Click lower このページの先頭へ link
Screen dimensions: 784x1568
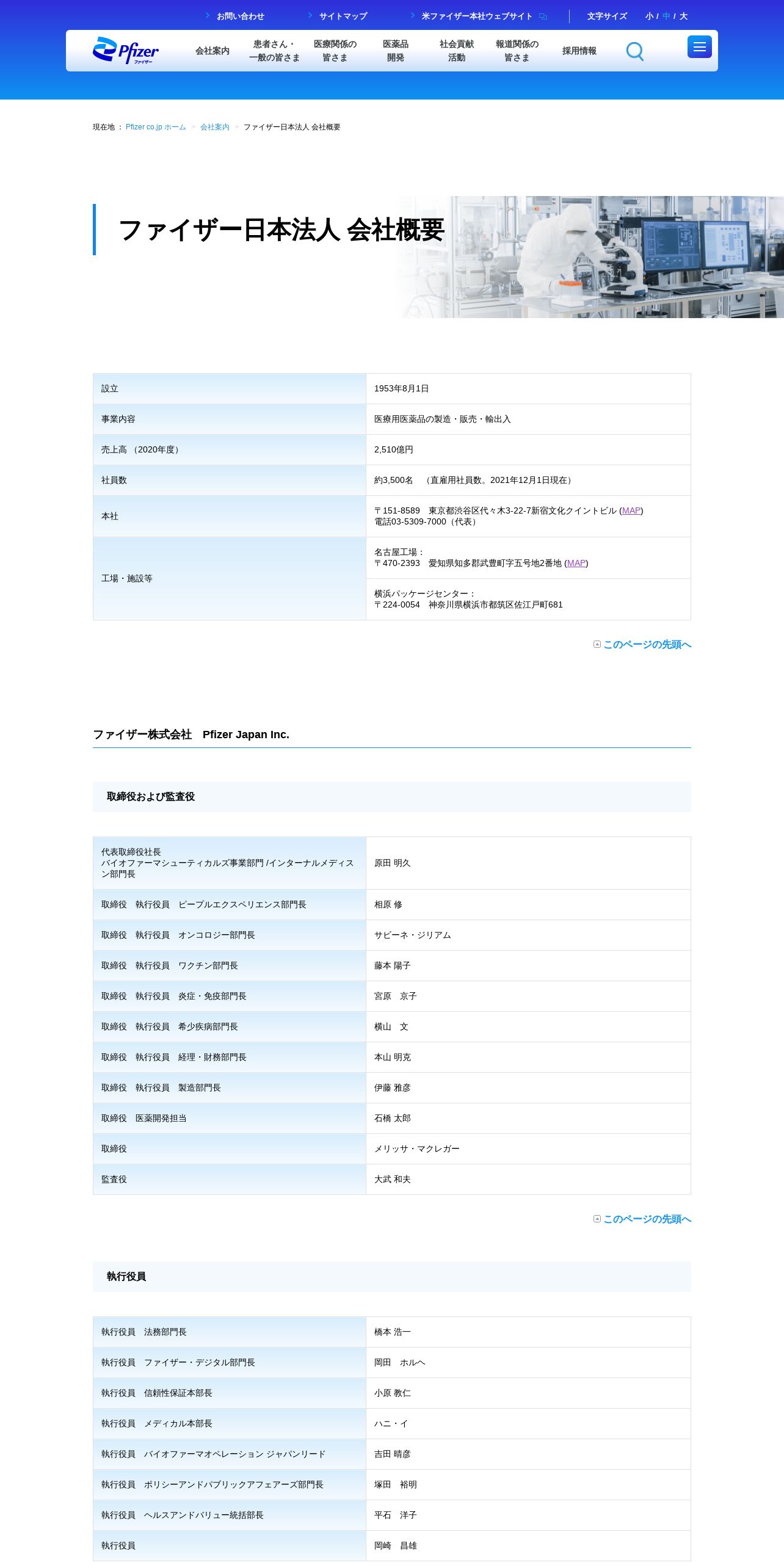pyautogui.click(x=647, y=1219)
